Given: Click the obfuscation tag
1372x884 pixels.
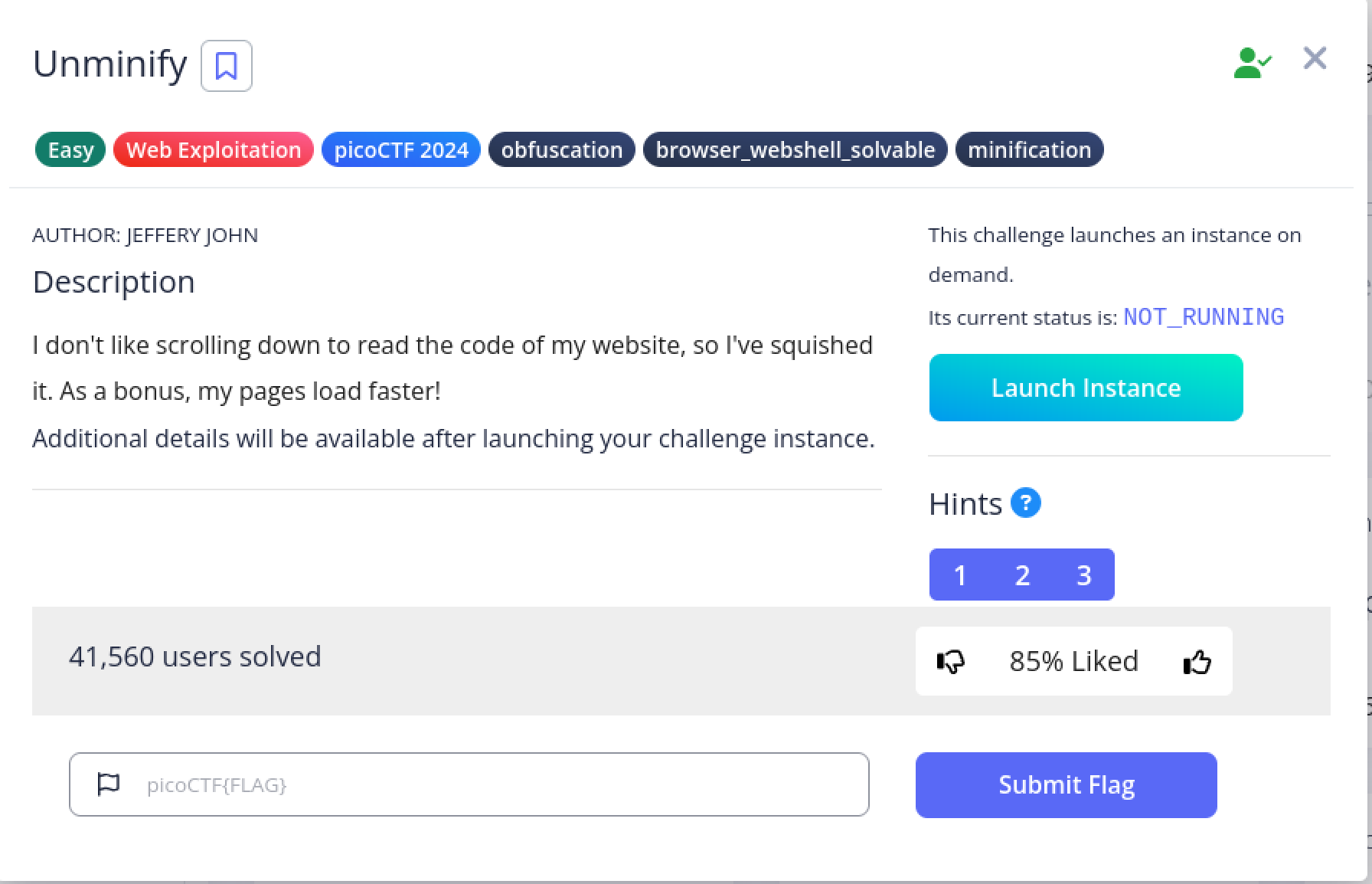Looking at the screenshot, I should pos(562,149).
